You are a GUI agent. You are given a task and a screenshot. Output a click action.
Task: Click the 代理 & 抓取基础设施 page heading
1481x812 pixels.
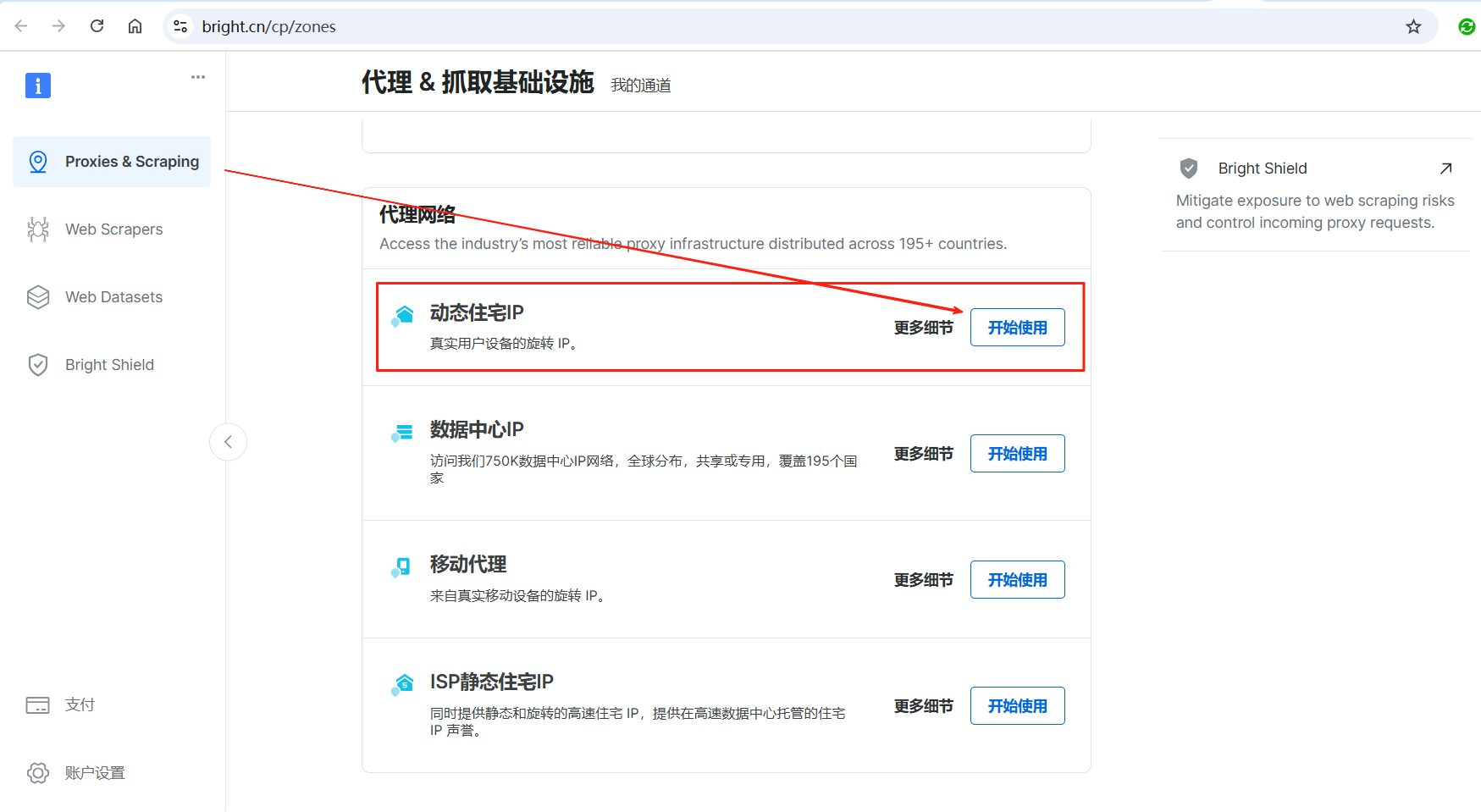click(x=478, y=82)
